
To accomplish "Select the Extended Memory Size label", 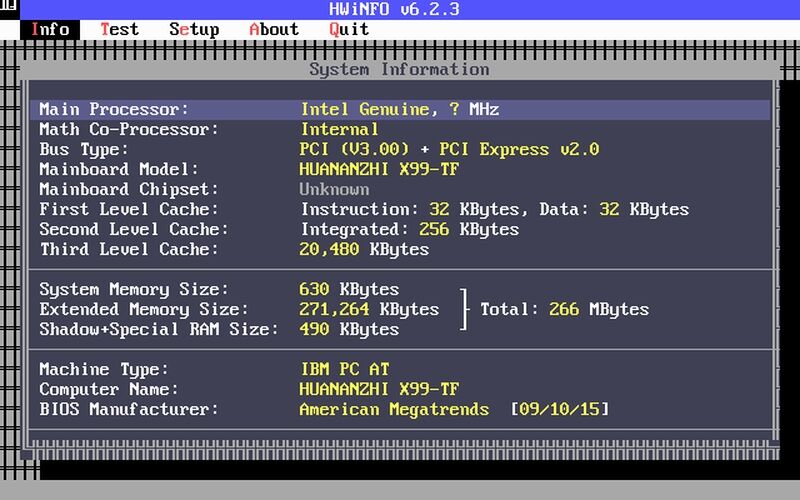I will [144, 309].
